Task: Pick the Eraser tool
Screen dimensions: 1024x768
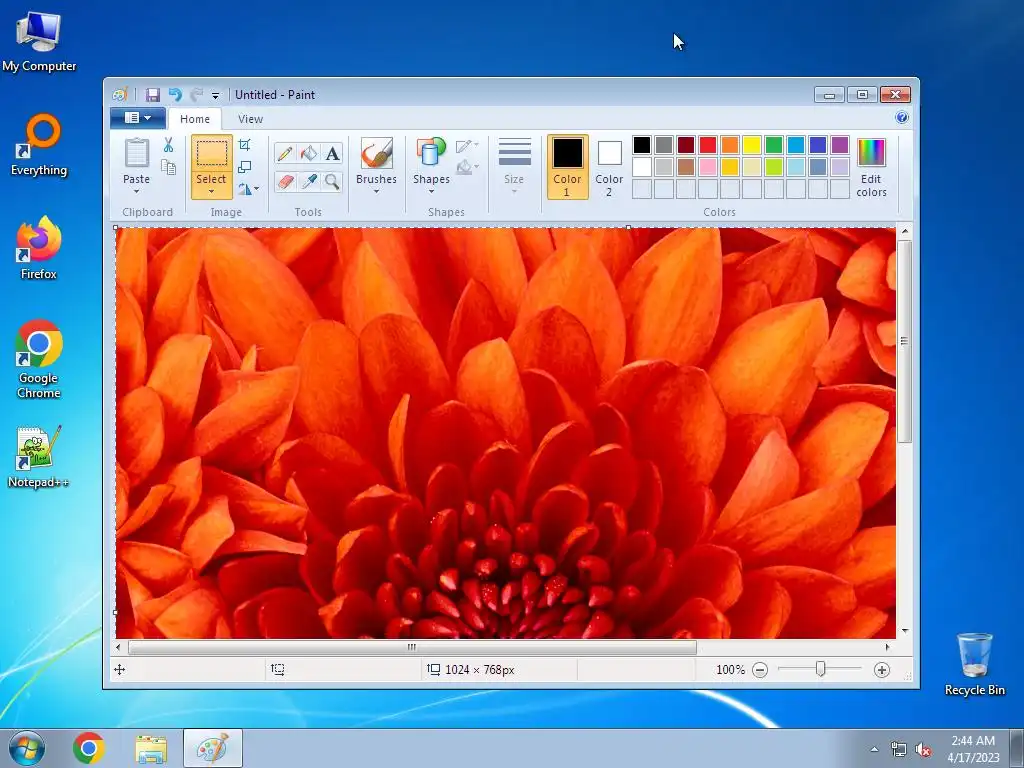Action: [285, 181]
